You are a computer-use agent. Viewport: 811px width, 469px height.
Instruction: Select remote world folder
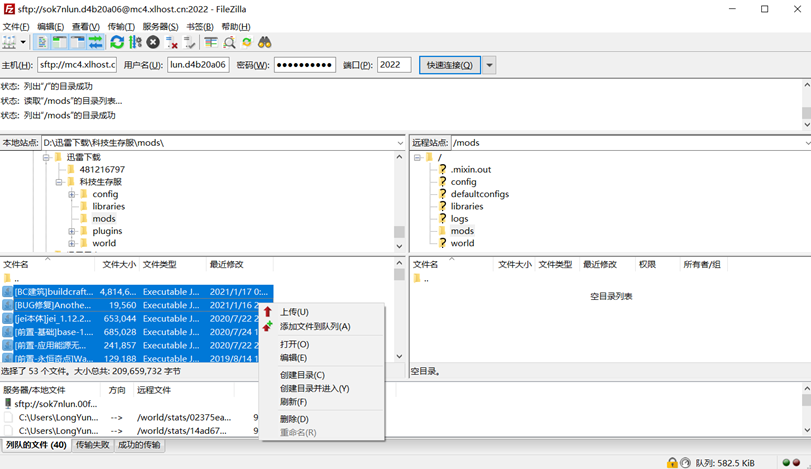click(x=462, y=243)
